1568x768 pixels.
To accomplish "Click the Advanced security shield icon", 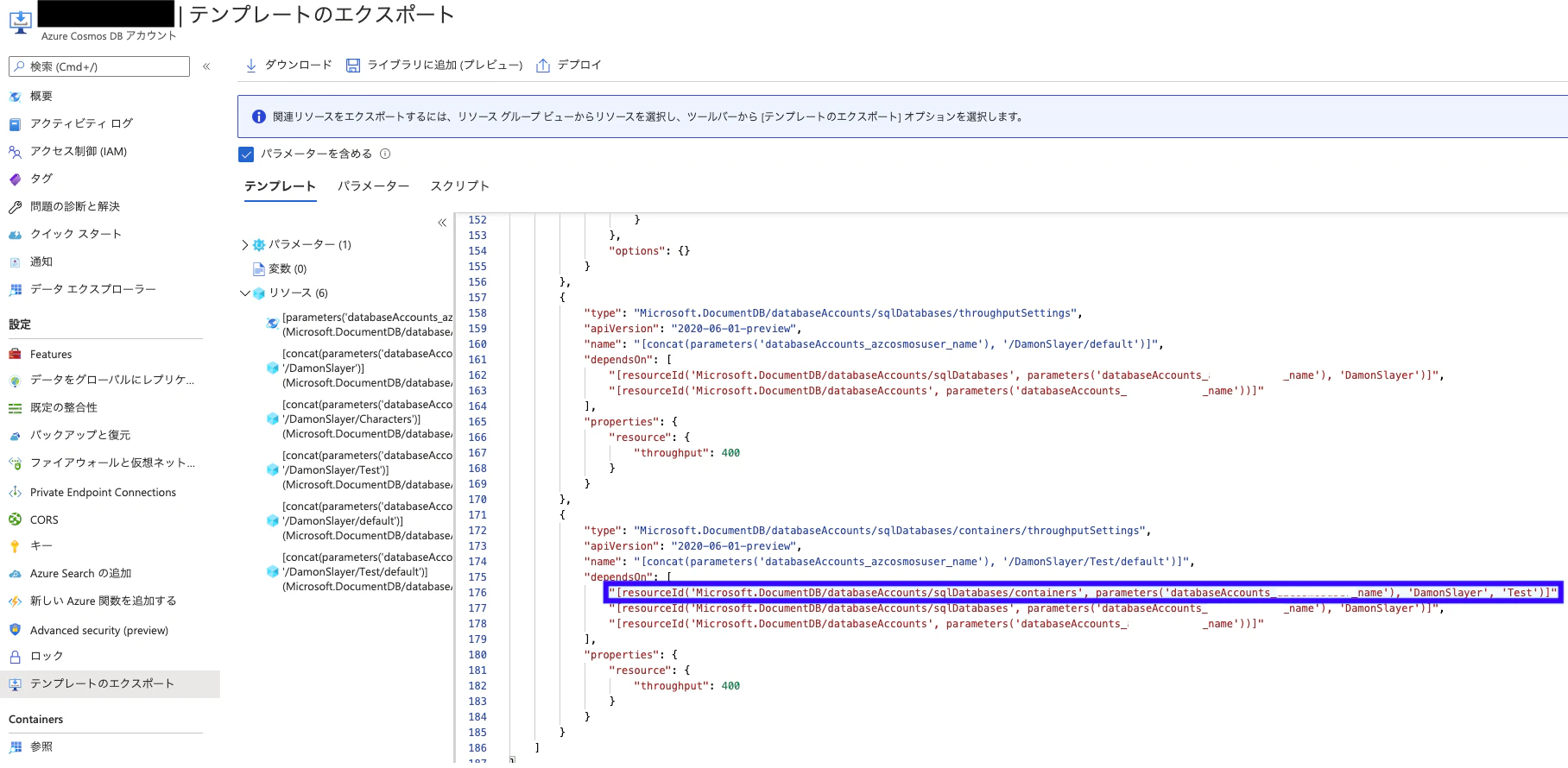I will pyautogui.click(x=15, y=631).
